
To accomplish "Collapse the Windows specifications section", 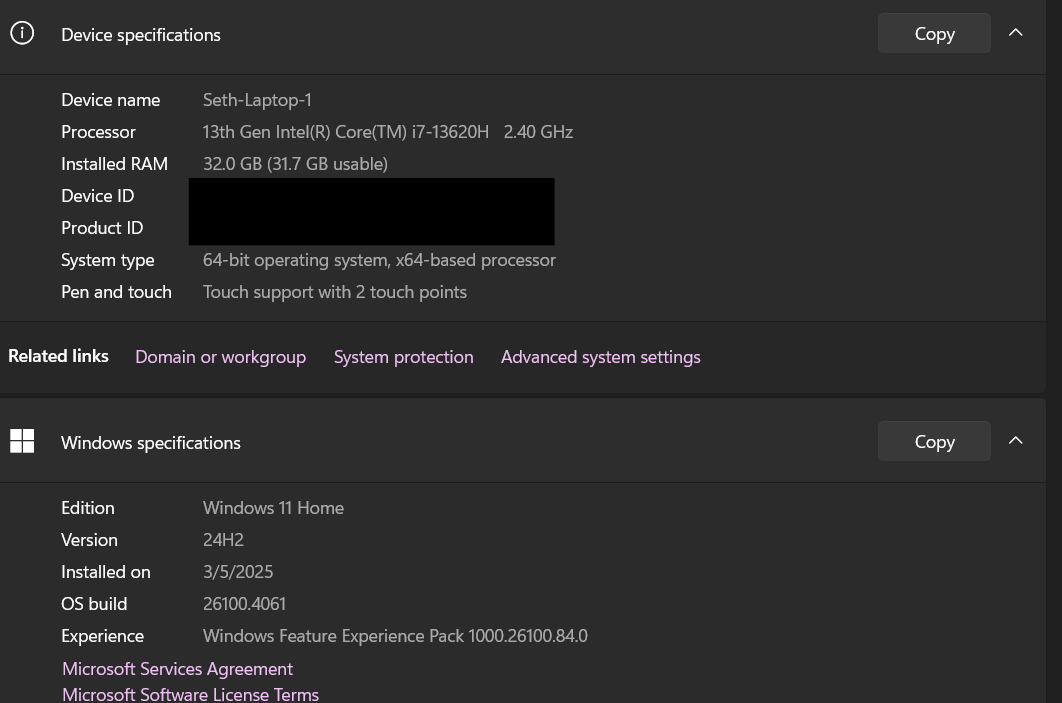I will click(1015, 441).
